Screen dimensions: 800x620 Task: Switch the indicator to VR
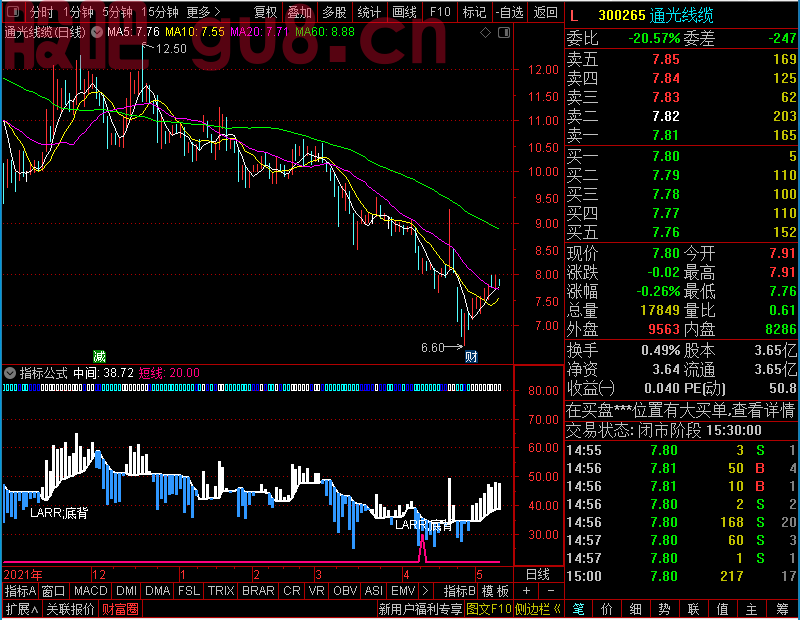tap(317, 591)
